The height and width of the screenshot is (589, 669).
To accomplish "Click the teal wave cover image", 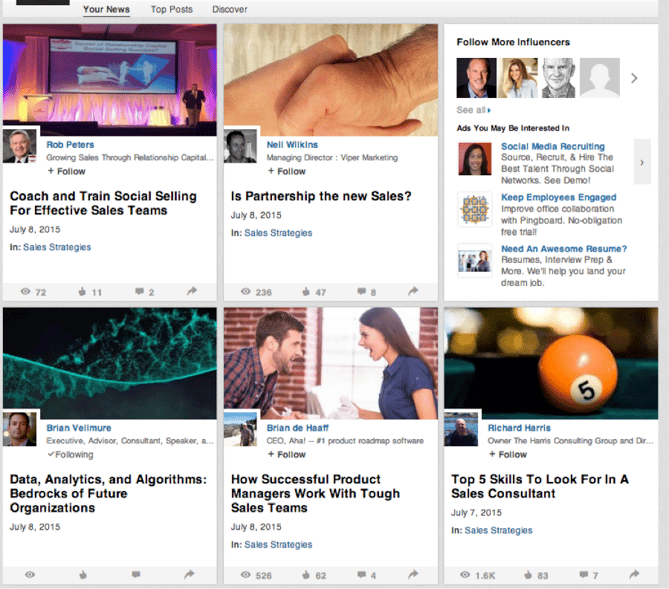I will (110, 363).
